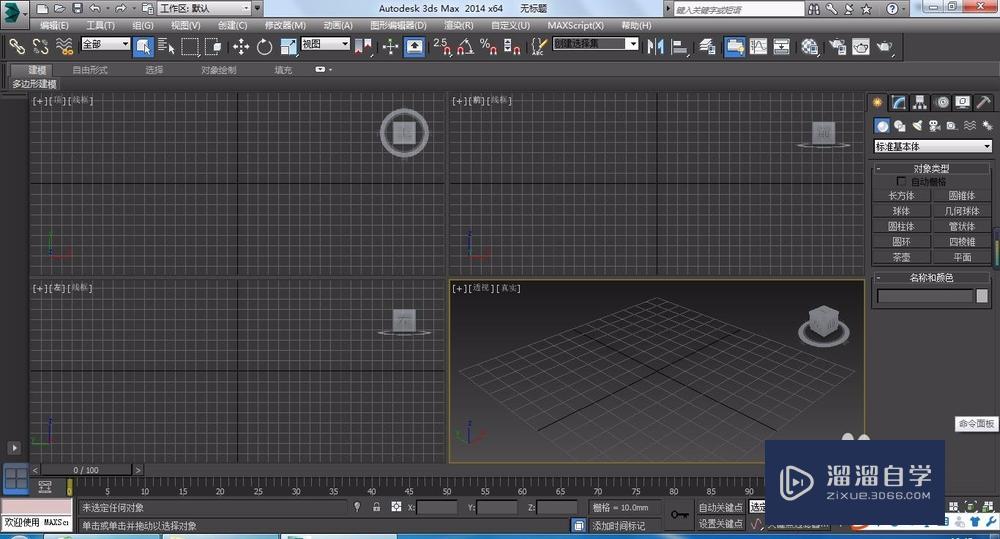Screen dimensions: 1000x539
Task: Toggle the selection lock icon in status bar
Action: click(x=376, y=508)
